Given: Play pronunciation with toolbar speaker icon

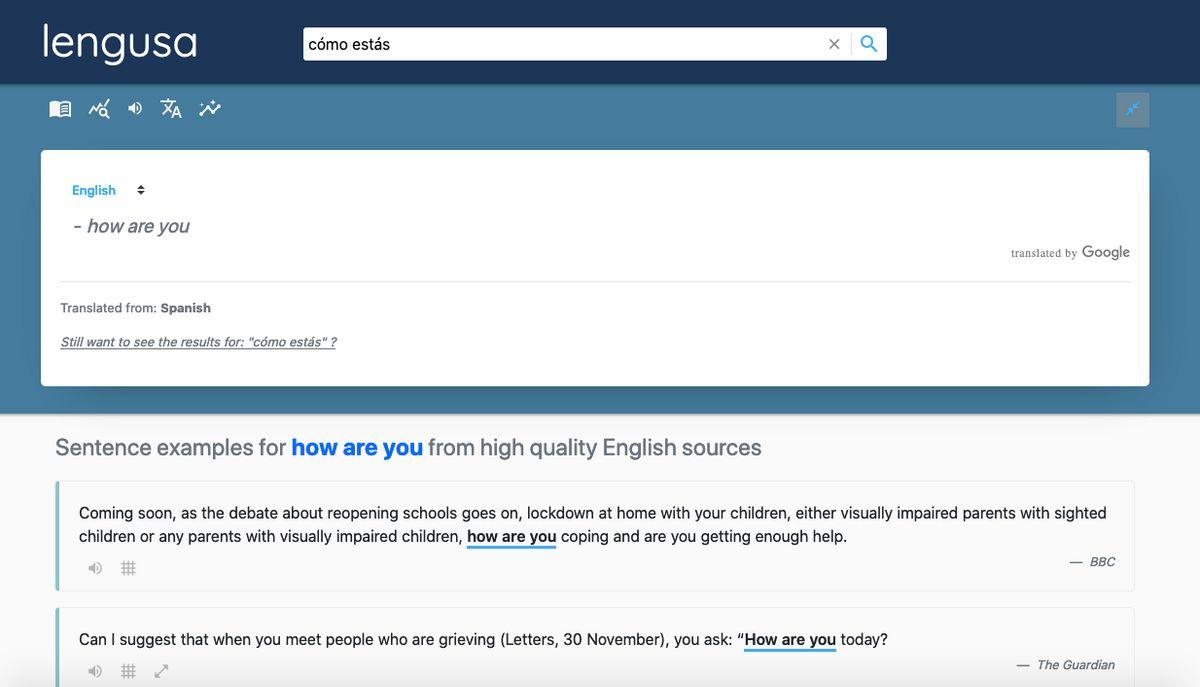Looking at the screenshot, I should tap(135, 109).
